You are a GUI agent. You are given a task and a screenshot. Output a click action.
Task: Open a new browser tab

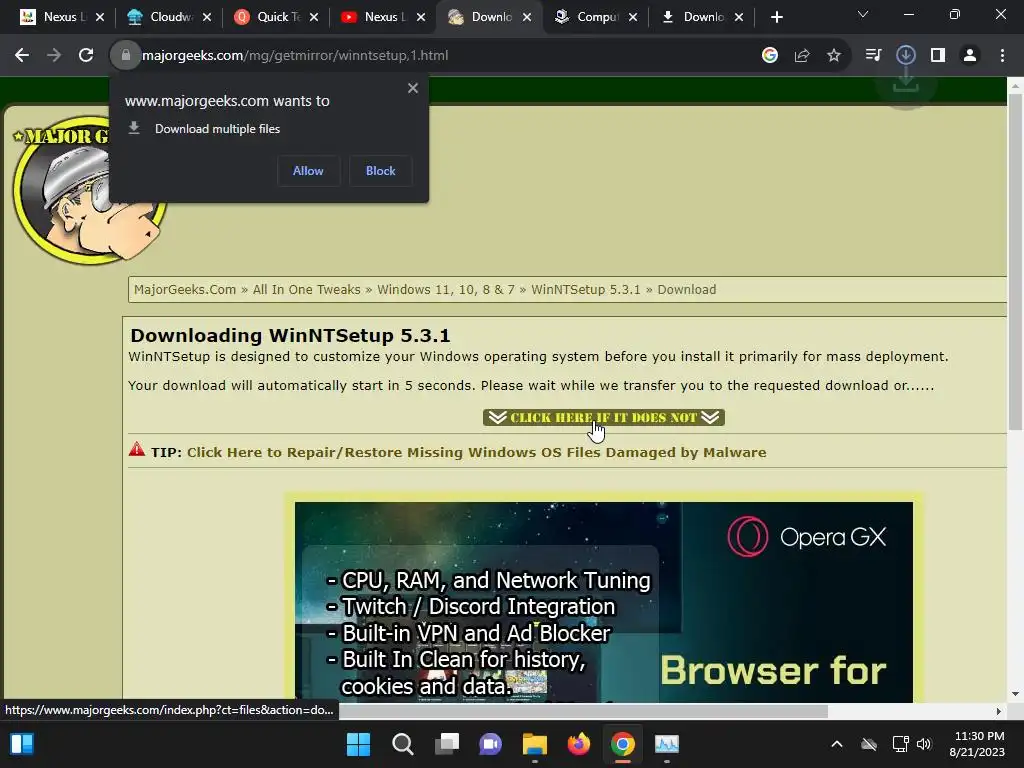click(x=776, y=18)
